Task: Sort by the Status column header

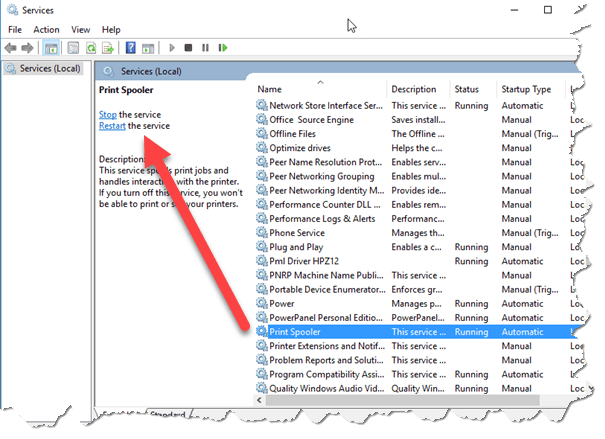Action: [x=466, y=90]
